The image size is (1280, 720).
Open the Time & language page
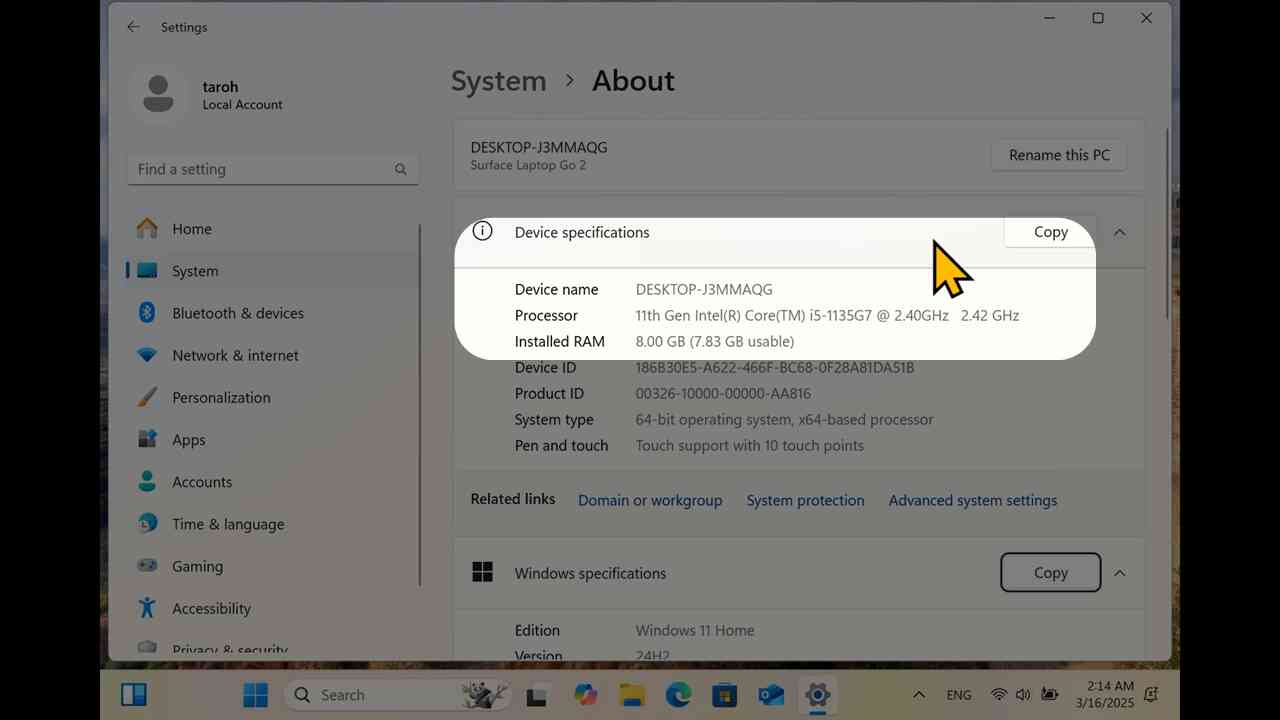(272, 523)
